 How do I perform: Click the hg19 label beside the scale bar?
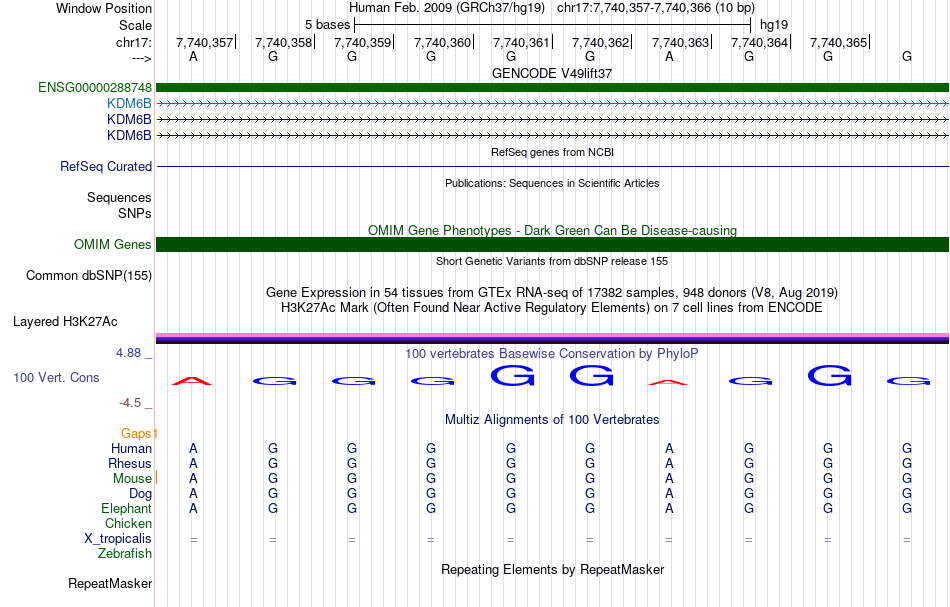click(x=774, y=25)
